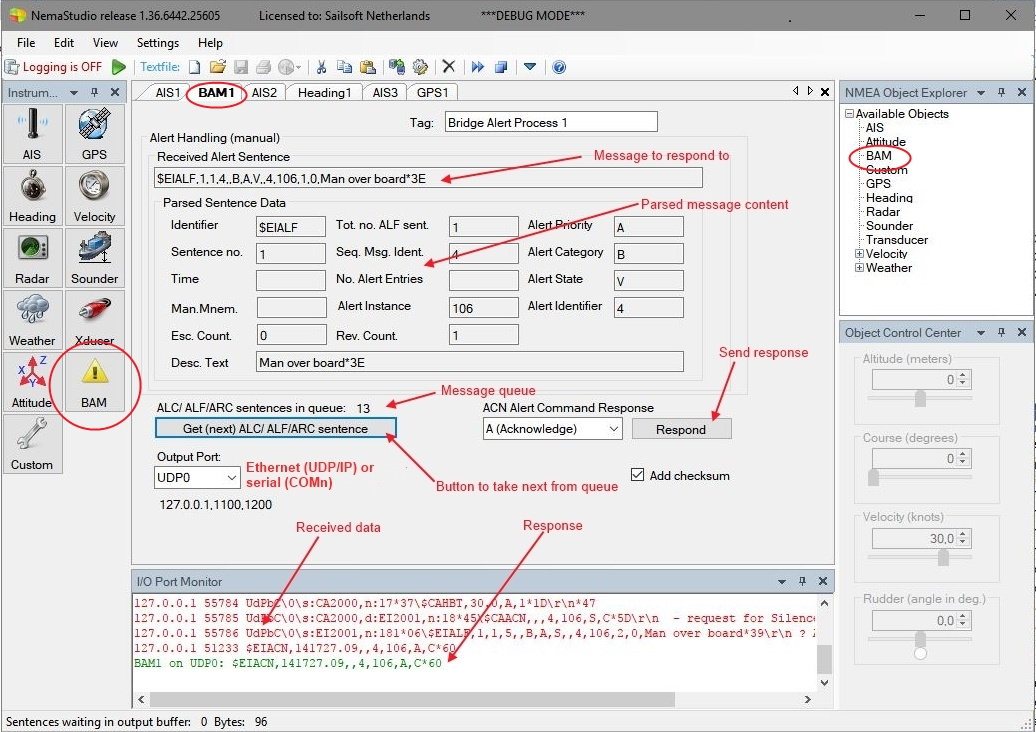This screenshot has width=1036, height=732.
Task: Select the BAM warning instrument icon
Action: [94, 381]
